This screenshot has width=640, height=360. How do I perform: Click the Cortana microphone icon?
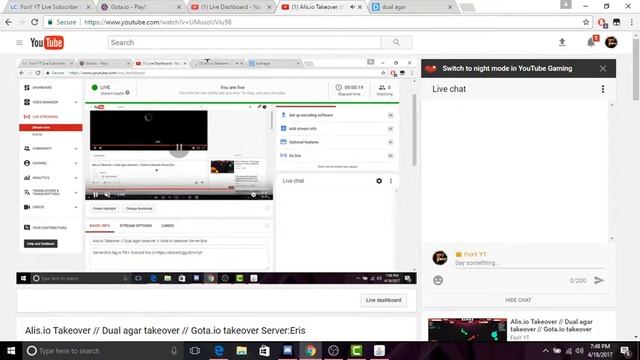[x=174, y=351]
